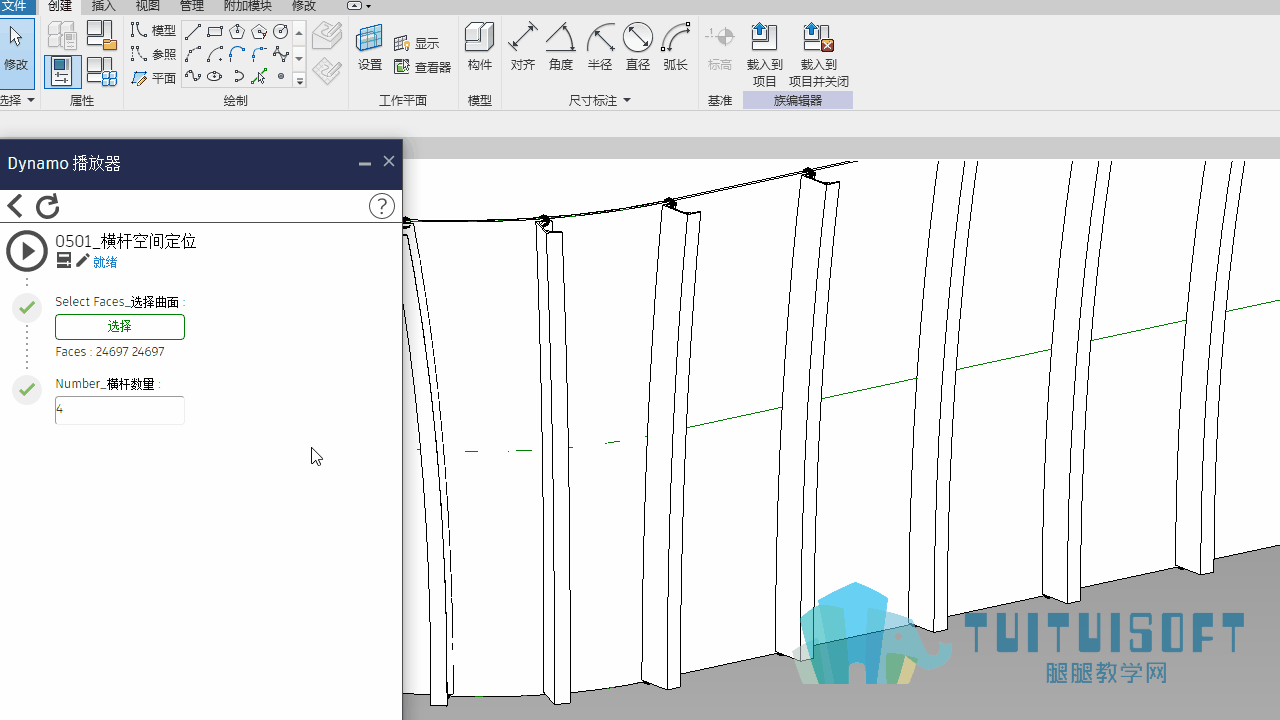Open script input panel icon
The height and width of the screenshot is (720, 1280).
(64, 261)
